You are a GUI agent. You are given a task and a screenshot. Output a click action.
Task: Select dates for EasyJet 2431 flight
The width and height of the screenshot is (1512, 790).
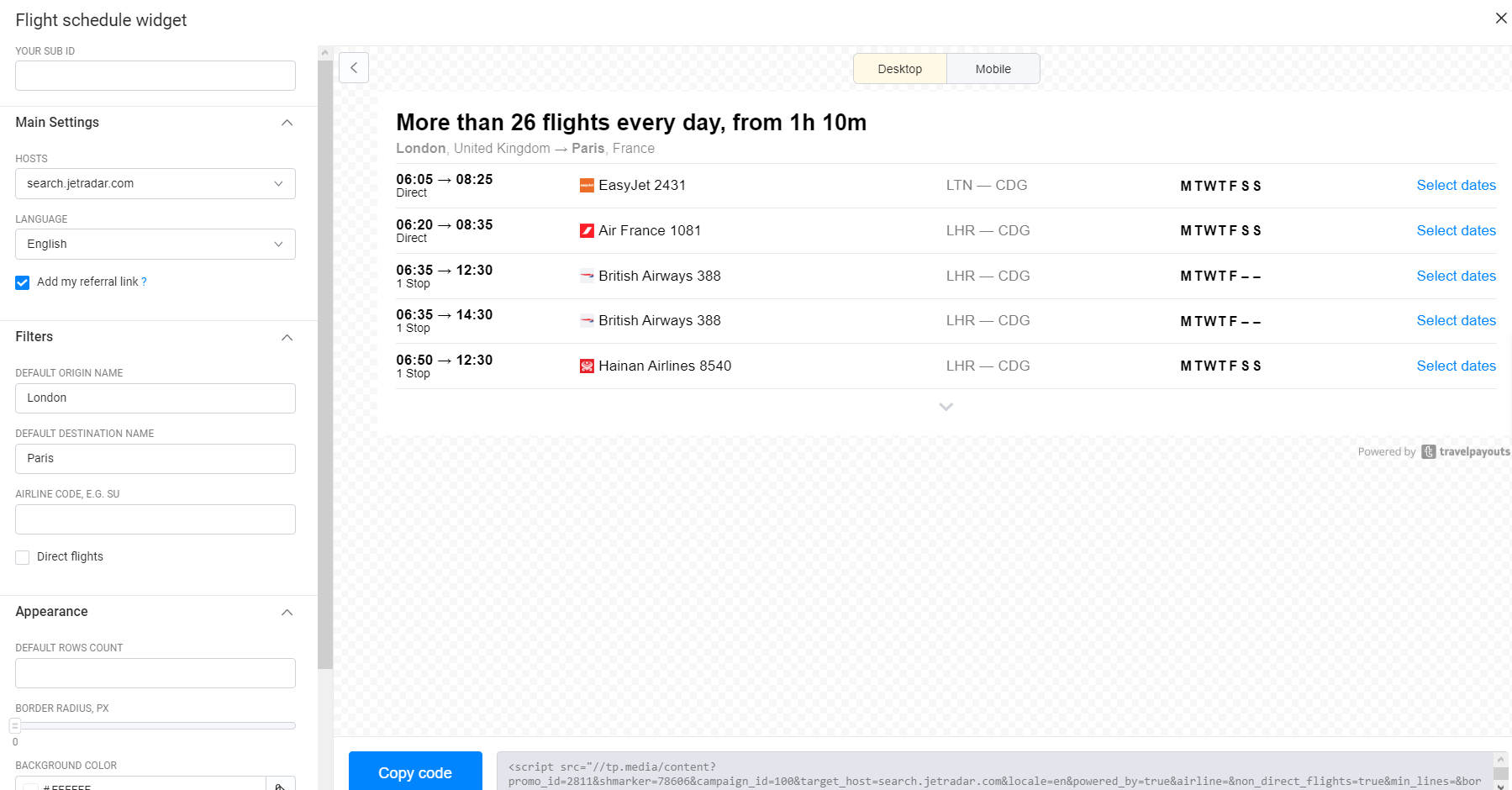[x=1456, y=185]
